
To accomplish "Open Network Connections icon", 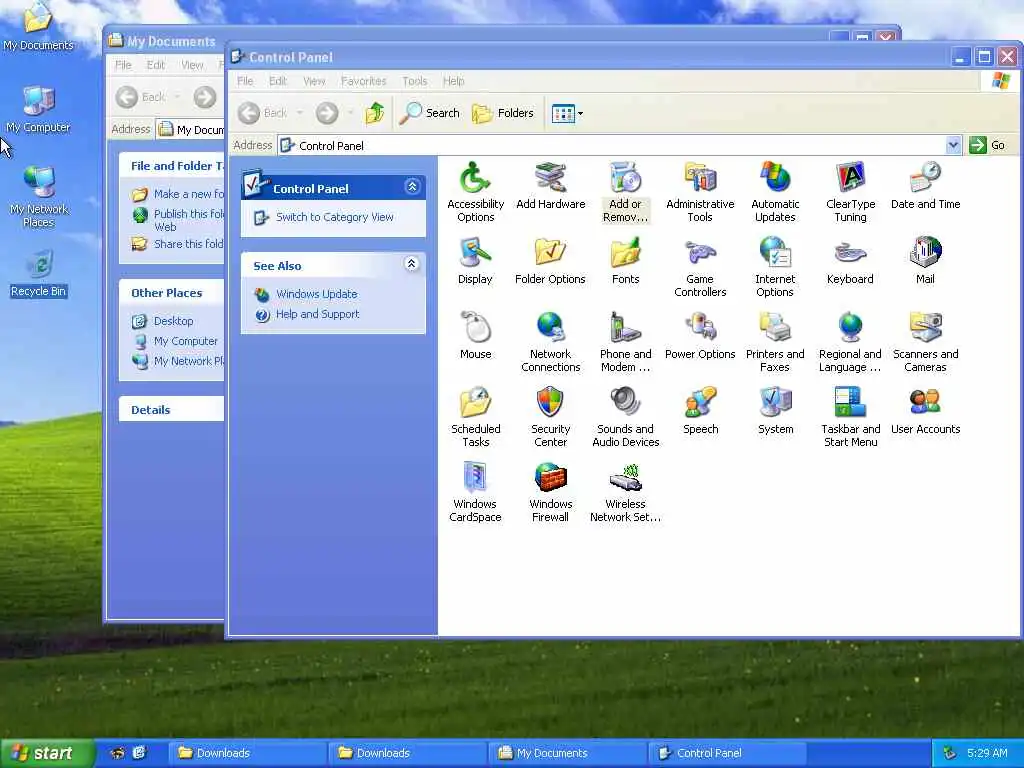I will (x=551, y=343).
